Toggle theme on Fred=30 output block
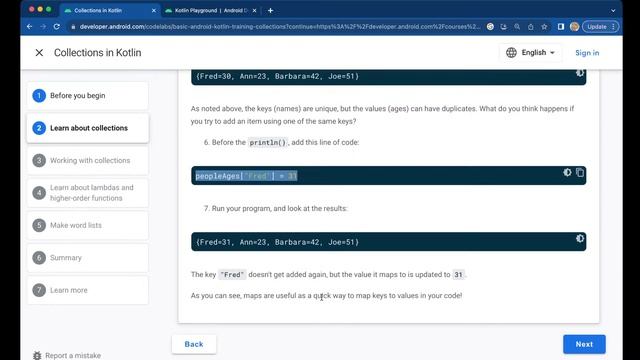 [580, 73]
